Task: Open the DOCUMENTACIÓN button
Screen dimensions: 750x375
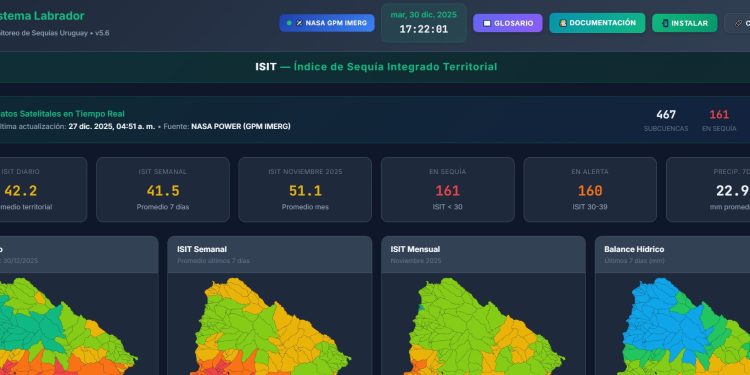Action: click(597, 23)
